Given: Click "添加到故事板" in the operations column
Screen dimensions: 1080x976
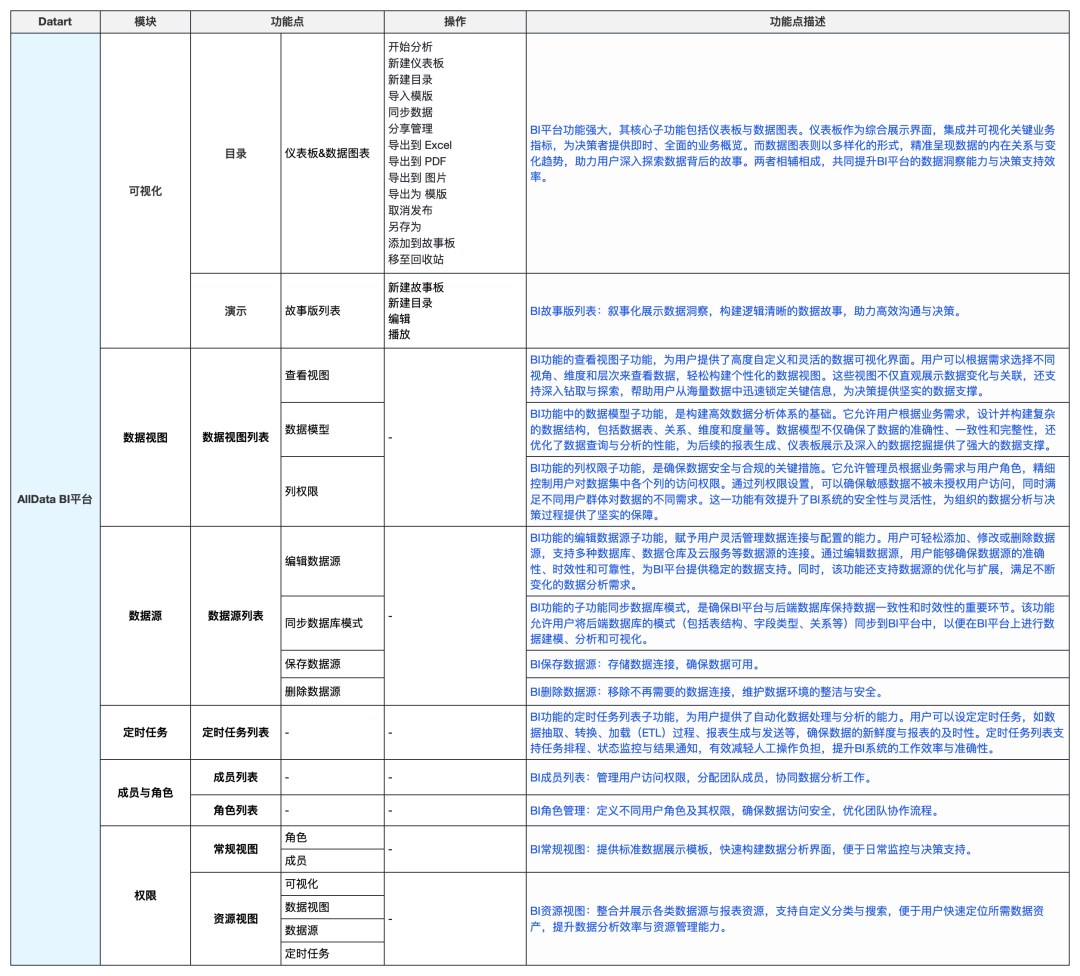Looking at the screenshot, I should (x=422, y=243).
